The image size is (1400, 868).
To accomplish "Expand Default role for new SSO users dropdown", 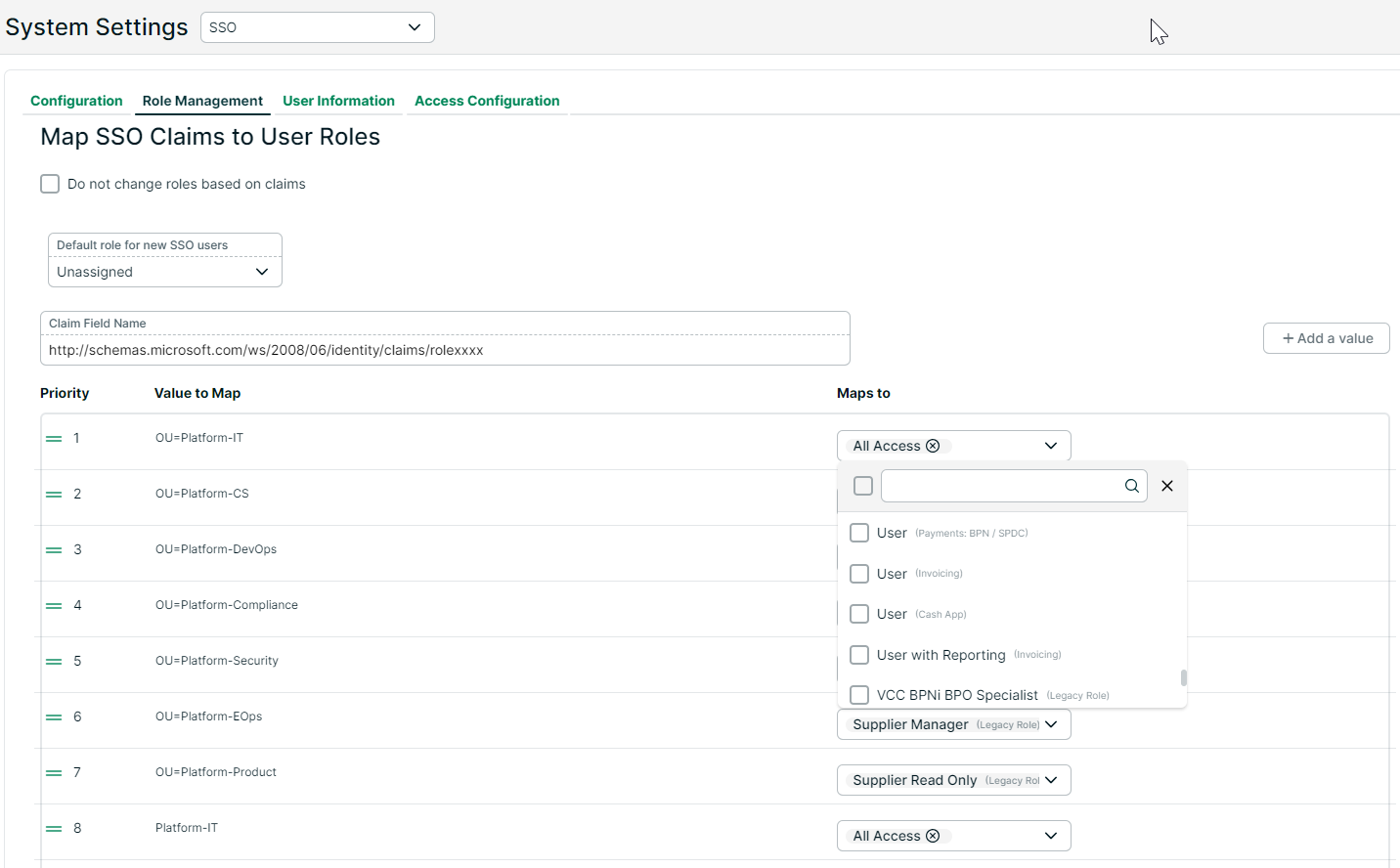I will (x=164, y=272).
